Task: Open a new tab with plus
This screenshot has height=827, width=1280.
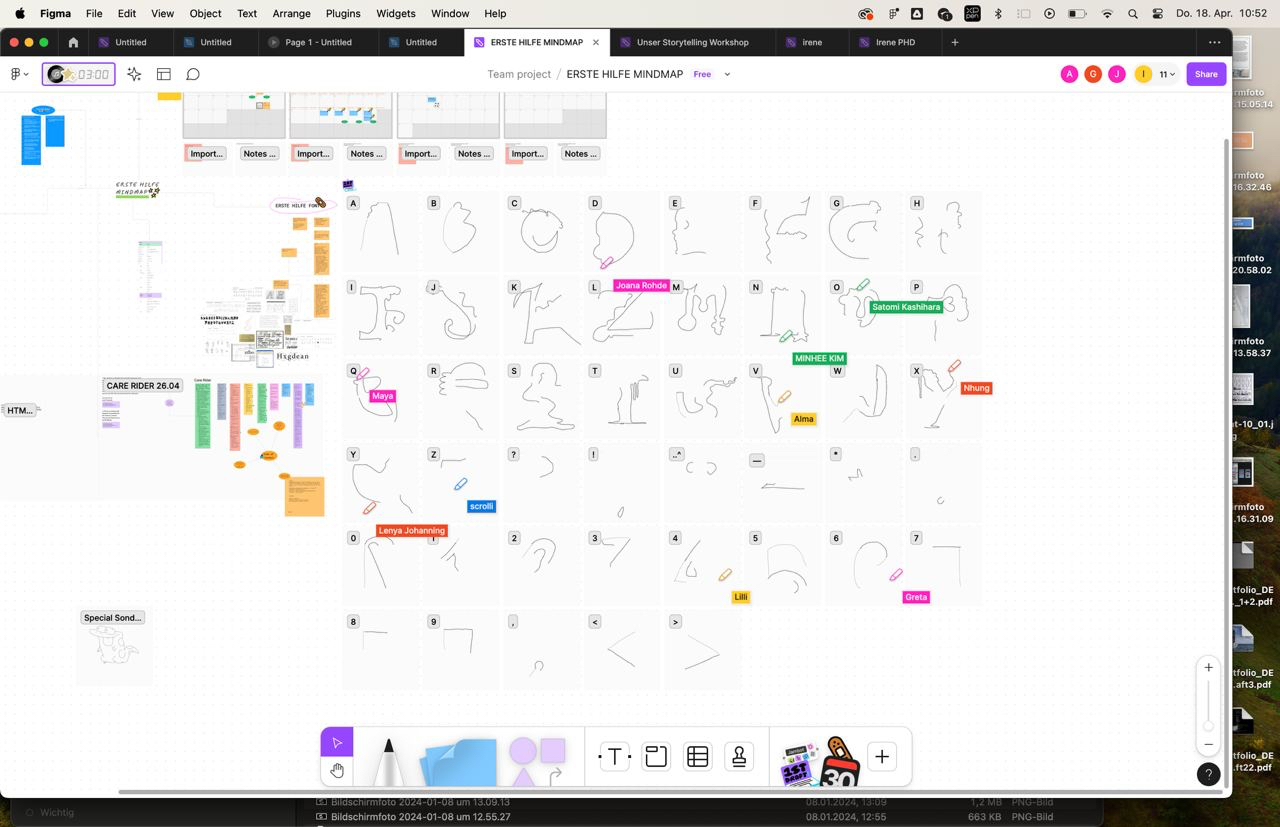Action: pyautogui.click(x=955, y=42)
